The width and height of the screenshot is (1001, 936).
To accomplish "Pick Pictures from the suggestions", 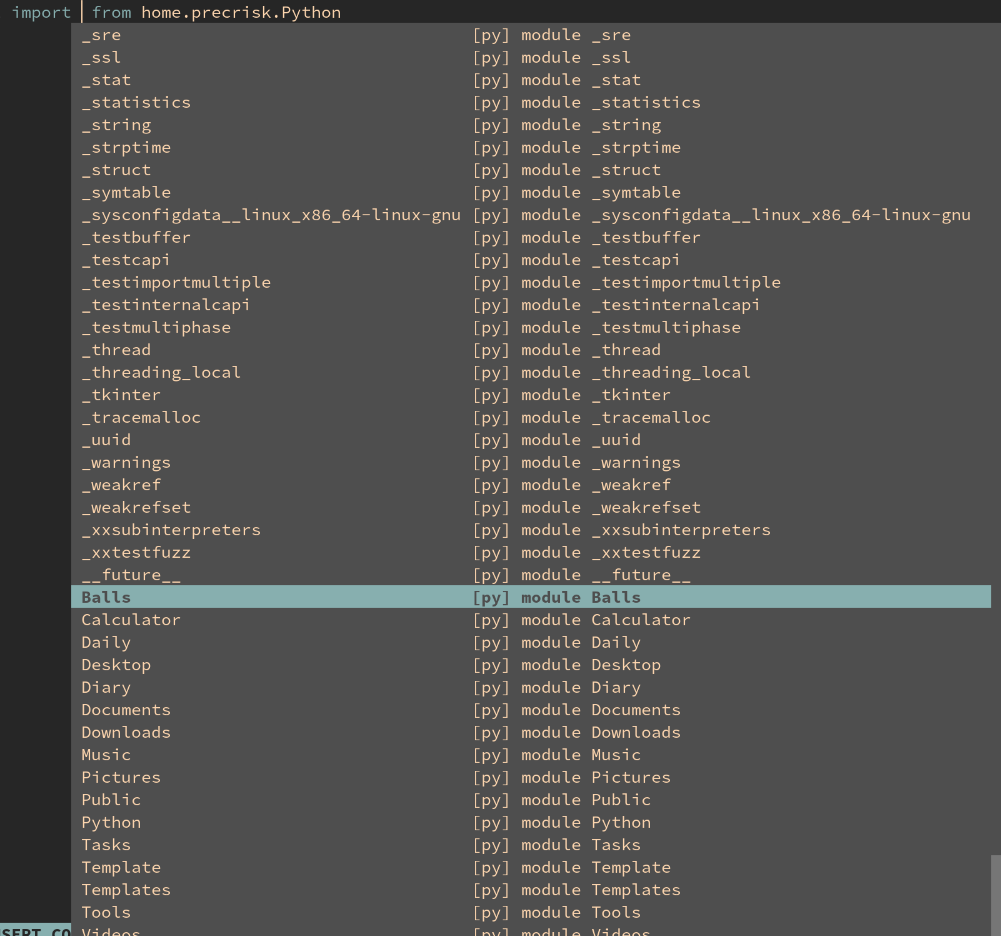I will click(x=531, y=778).
